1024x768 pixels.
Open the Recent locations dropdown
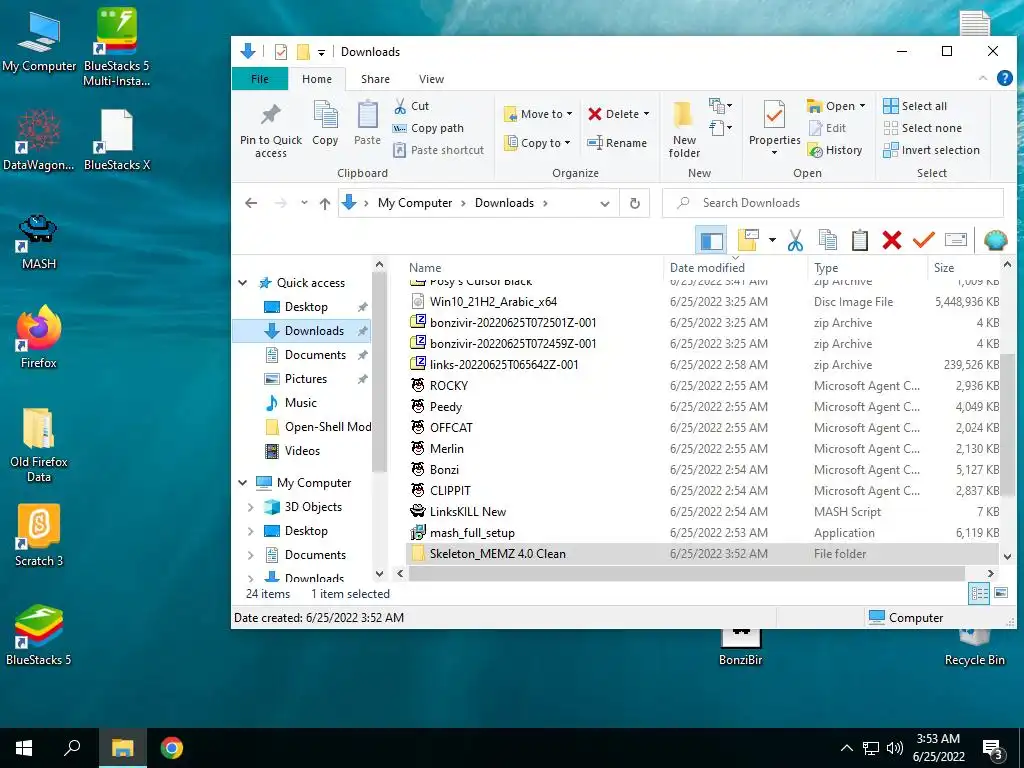click(304, 203)
